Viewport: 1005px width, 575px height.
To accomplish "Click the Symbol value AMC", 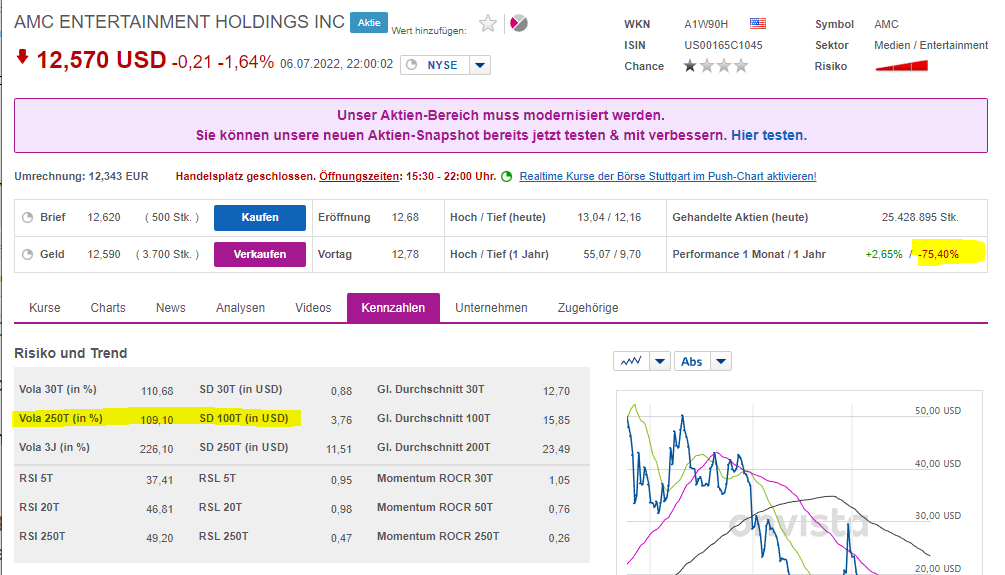I will (886, 24).
